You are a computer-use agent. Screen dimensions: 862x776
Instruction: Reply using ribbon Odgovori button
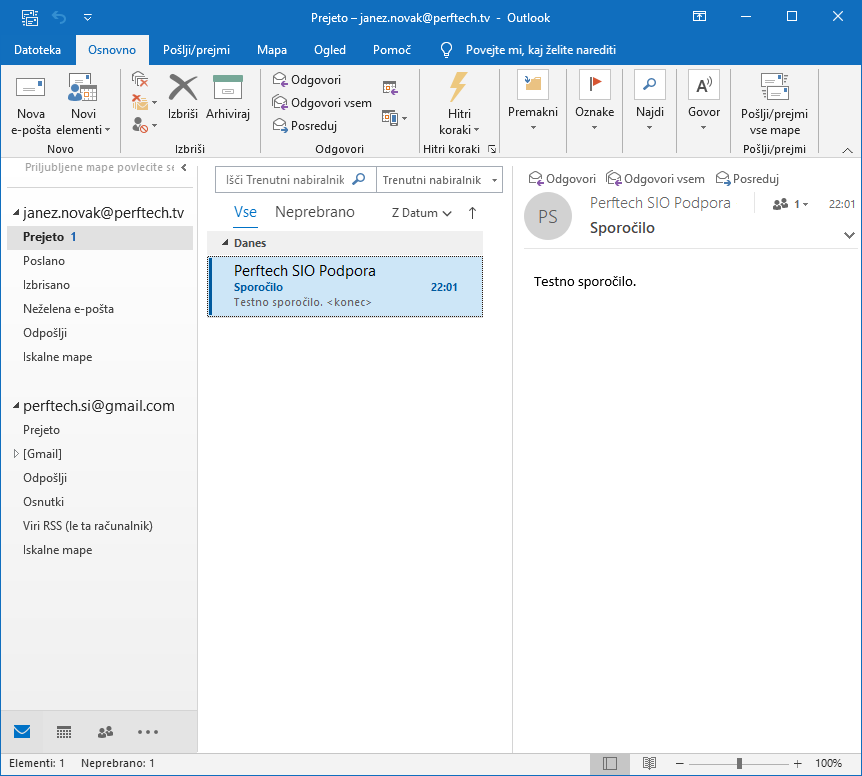click(307, 80)
